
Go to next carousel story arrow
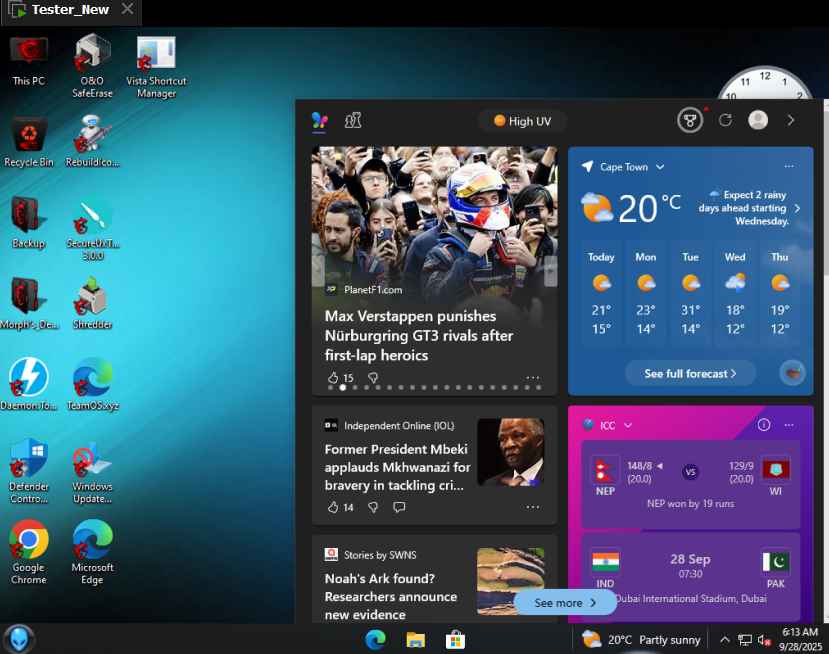tap(550, 271)
